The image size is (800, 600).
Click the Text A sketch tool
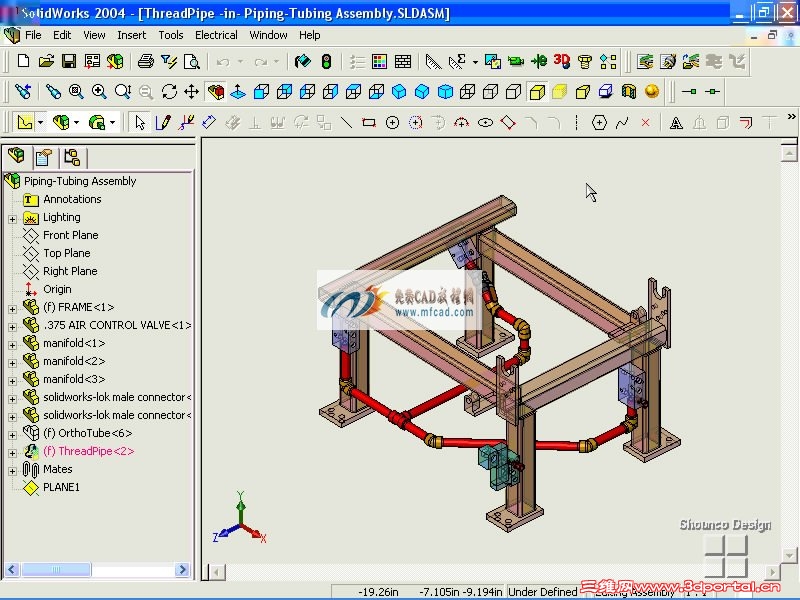(676, 122)
